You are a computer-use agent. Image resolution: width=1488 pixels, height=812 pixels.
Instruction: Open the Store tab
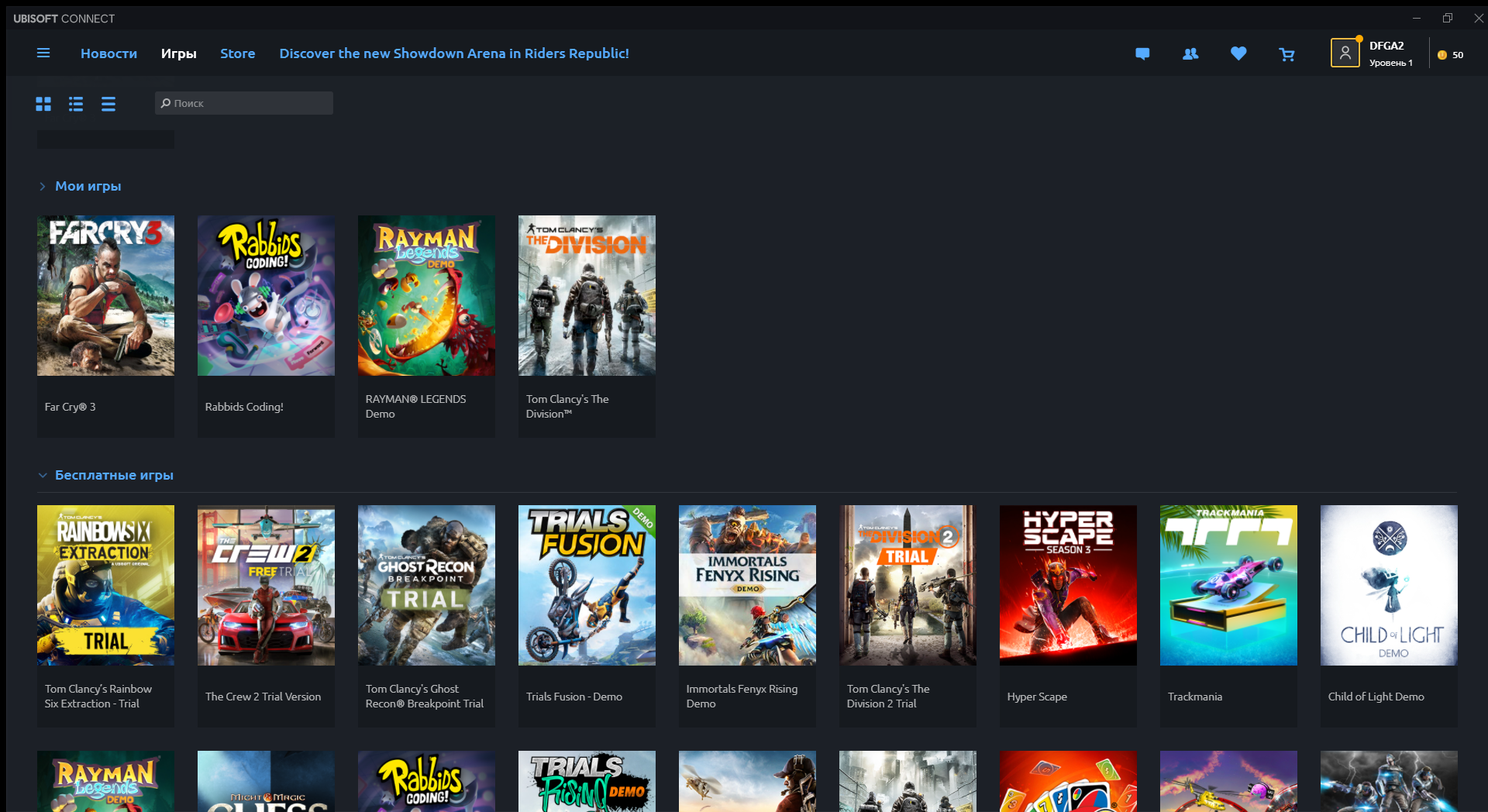pyautogui.click(x=238, y=53)
